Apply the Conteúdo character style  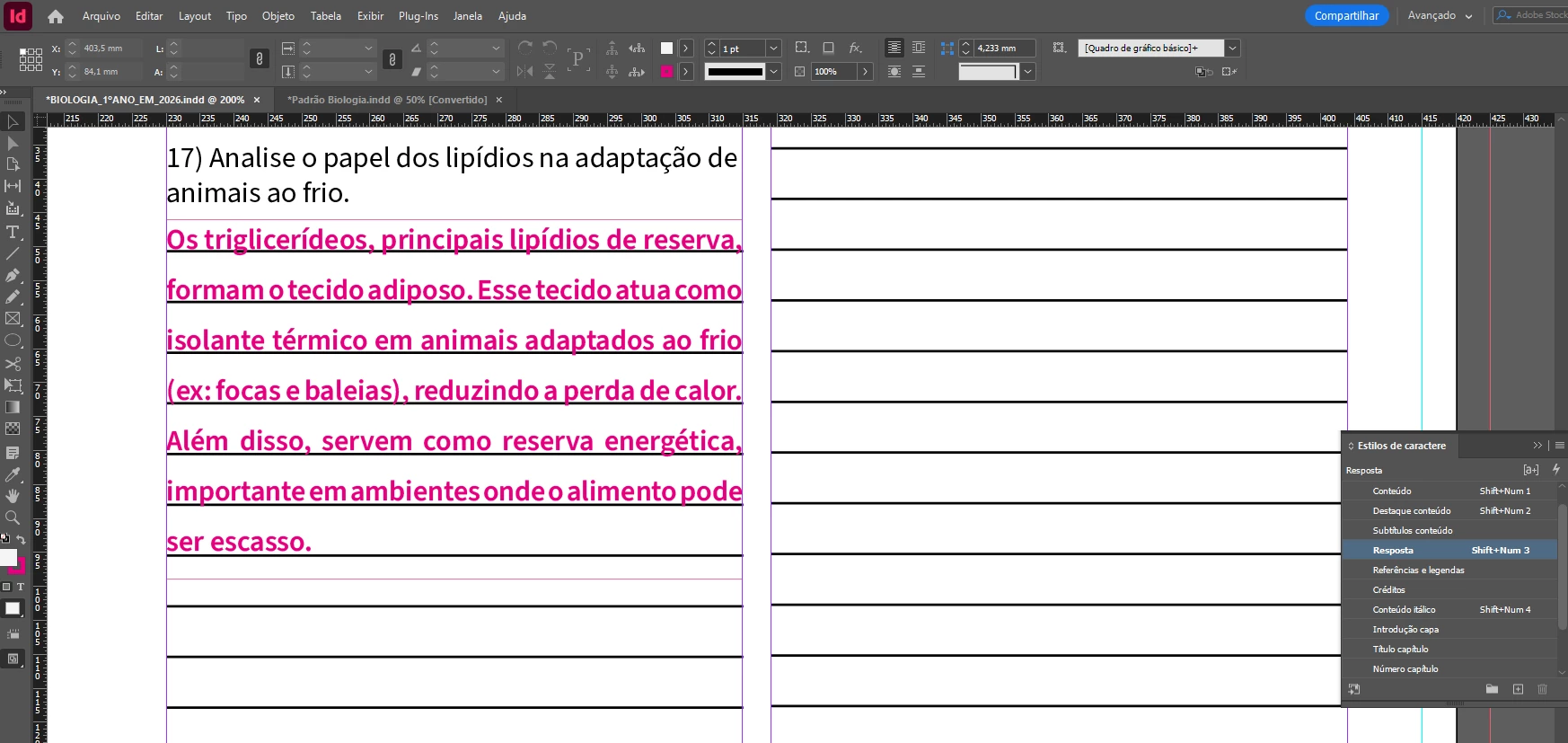[1449, 491]
